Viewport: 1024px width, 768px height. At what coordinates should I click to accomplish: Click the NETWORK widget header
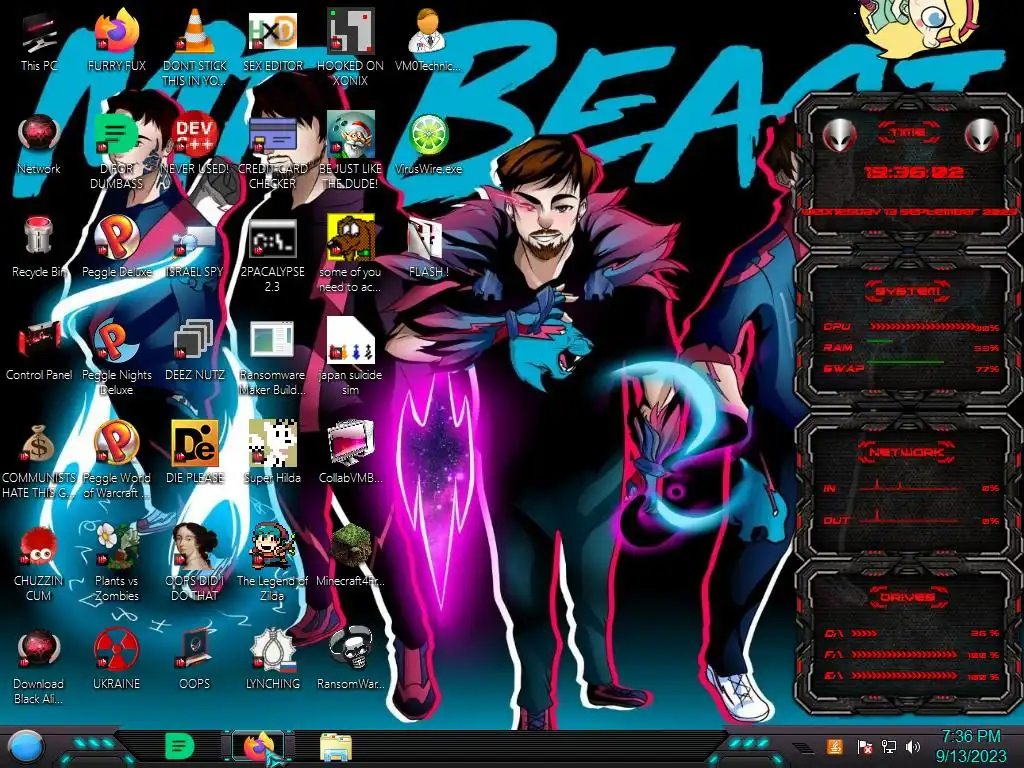(906, 452)
